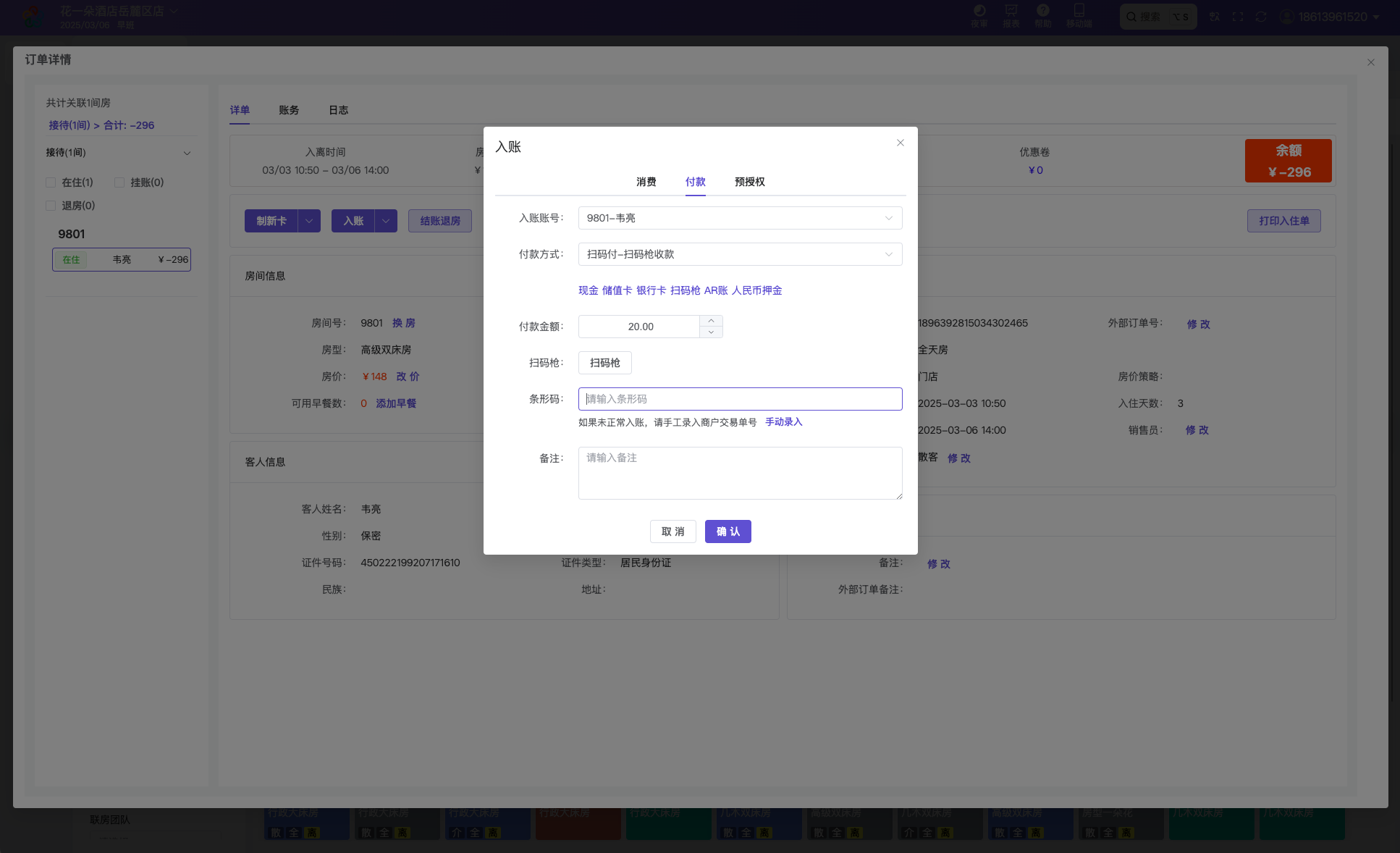Click 修改 next to 销售员
1400x853 pixels.
(x=1197, y=430)
